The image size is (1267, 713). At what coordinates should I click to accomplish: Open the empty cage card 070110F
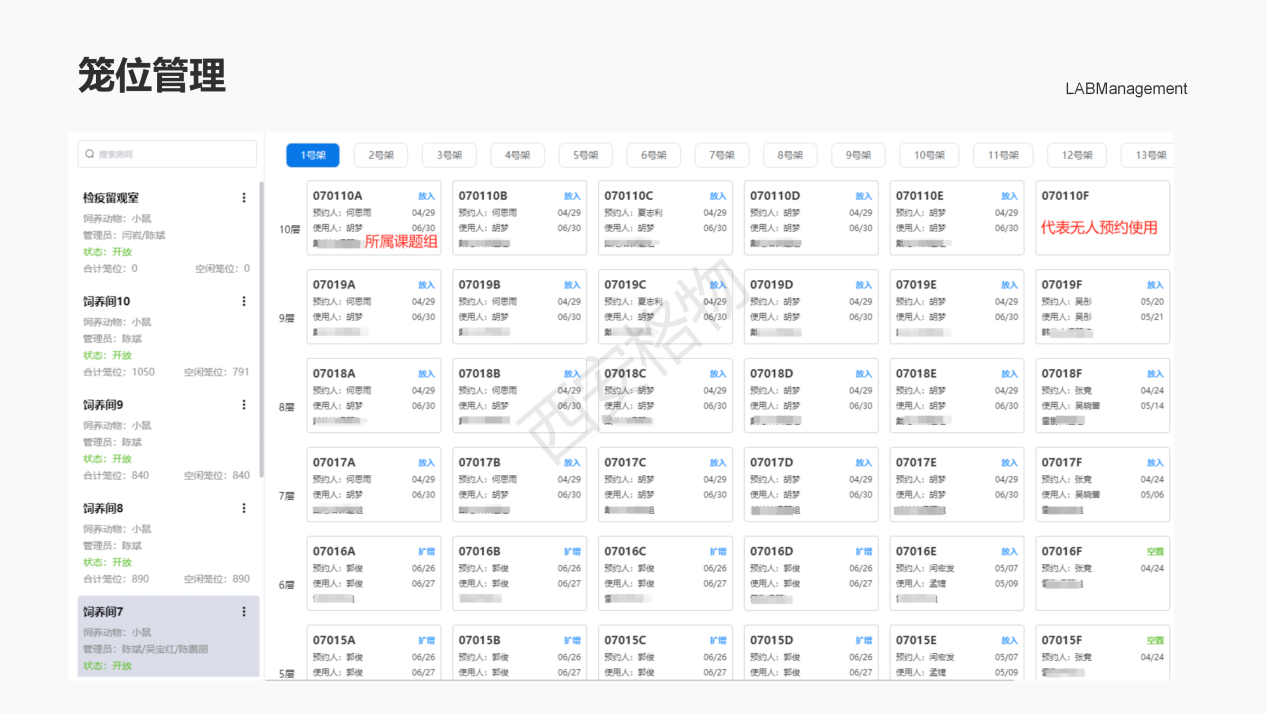click(x=1102, y=218)
